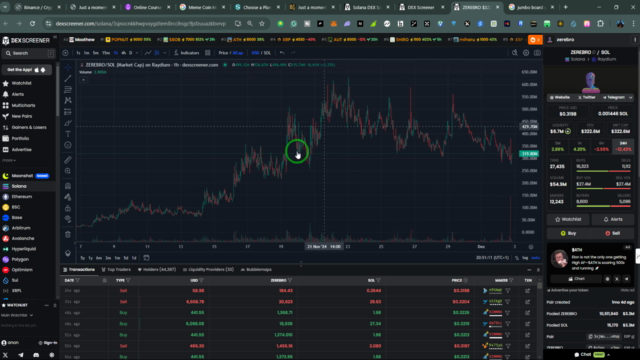Image resolution: width=640 pixels, height=360 pixels.
Task: Open the Main Watchlist dropdown
Action: (17, 315)
